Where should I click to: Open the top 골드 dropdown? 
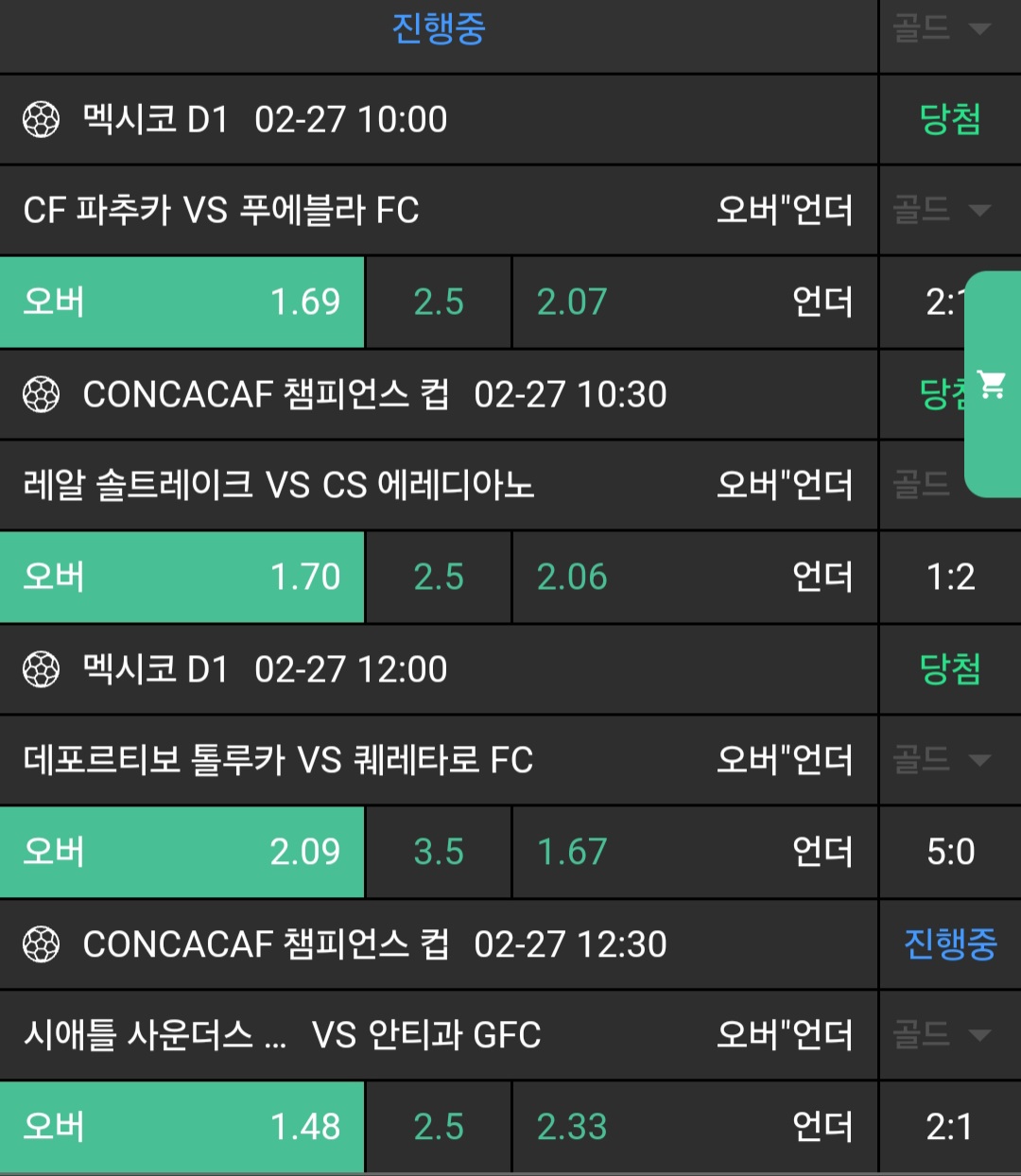942,28
